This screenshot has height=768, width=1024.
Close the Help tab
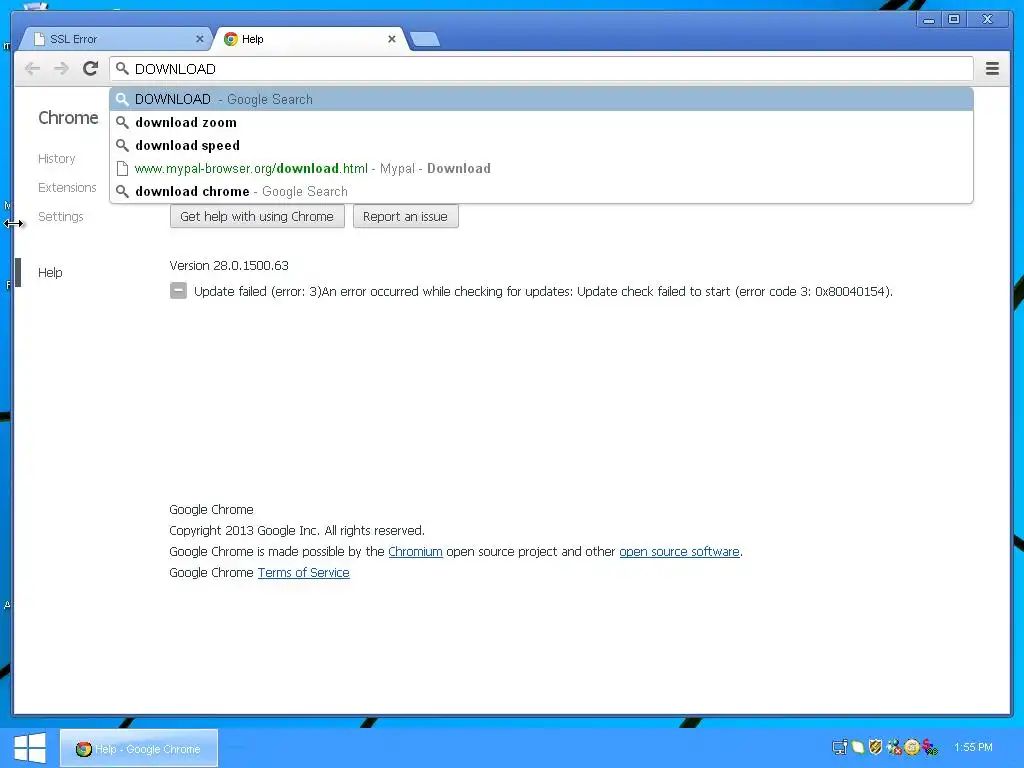click(392, 39)
